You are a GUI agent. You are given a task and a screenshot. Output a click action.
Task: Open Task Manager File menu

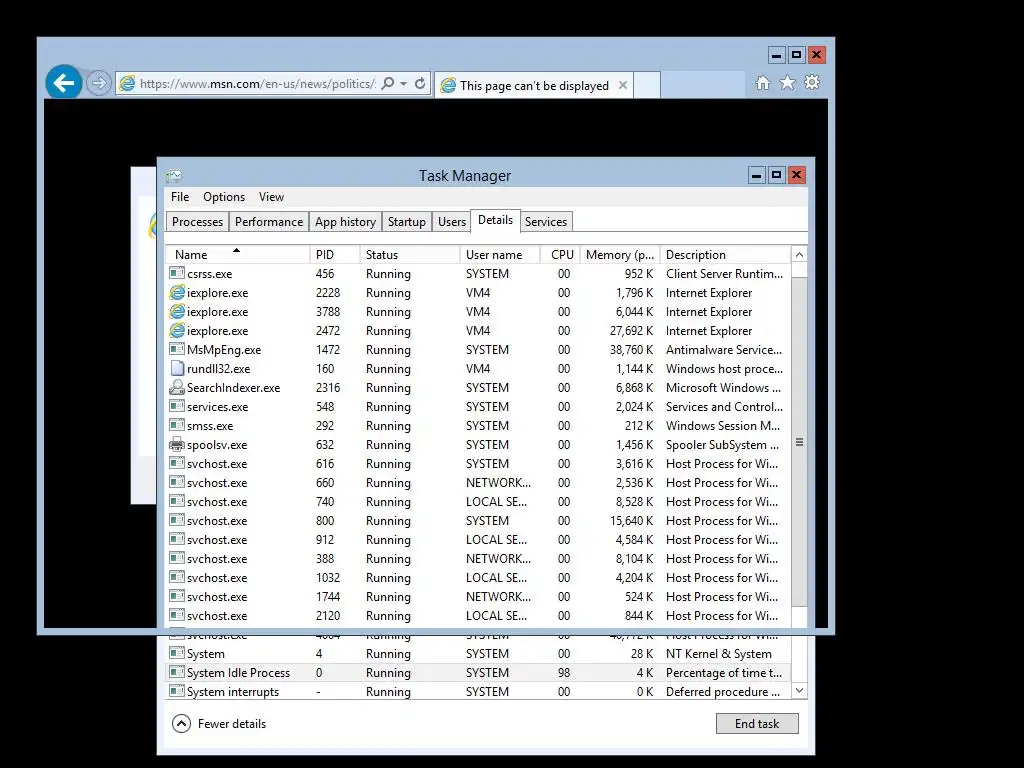180,197
